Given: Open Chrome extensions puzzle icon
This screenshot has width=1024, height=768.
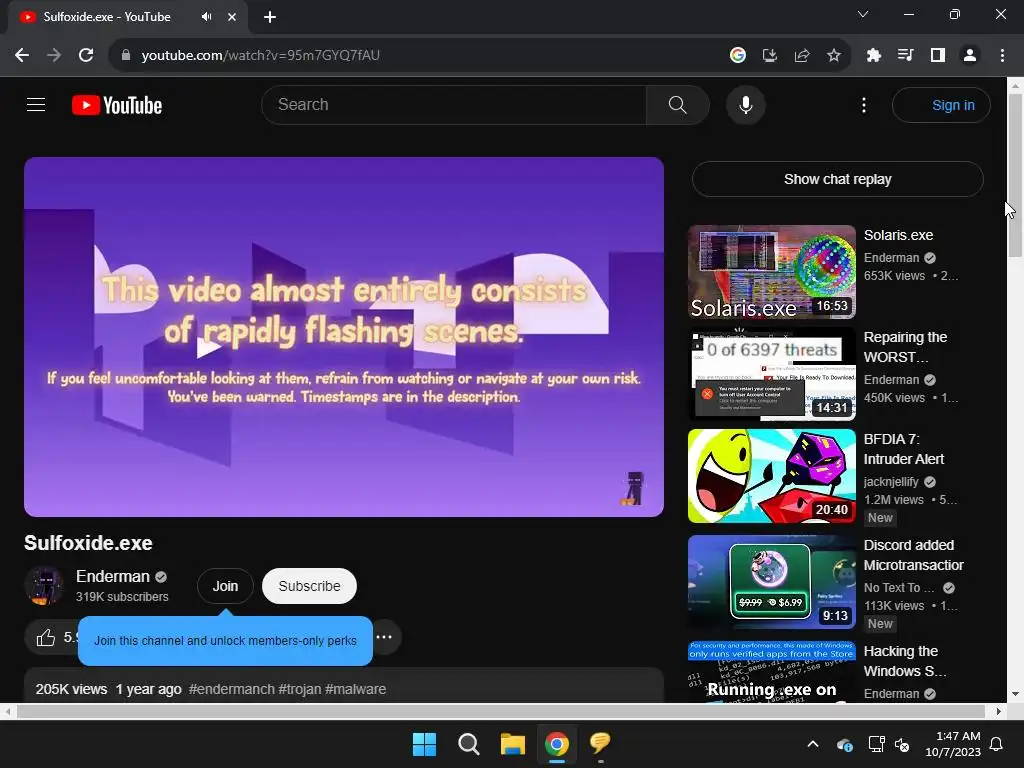Looking at the screenshot, I should pos(873,55).
